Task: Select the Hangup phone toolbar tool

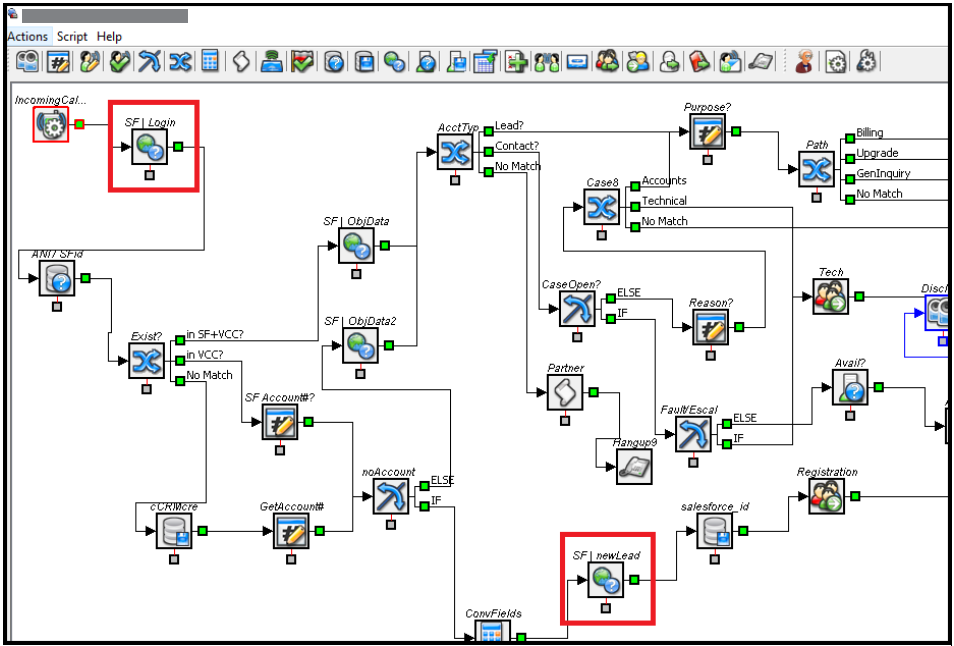Action: pyautogui.click(x=760, y=61)
